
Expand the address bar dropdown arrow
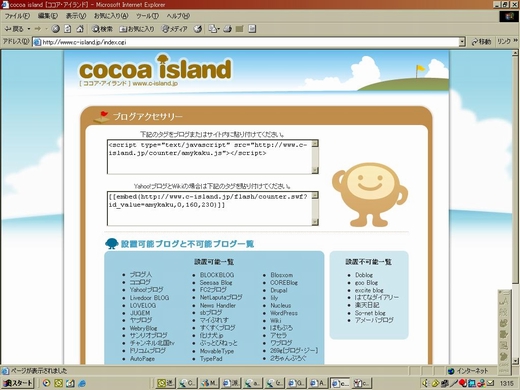pos(462,42)
